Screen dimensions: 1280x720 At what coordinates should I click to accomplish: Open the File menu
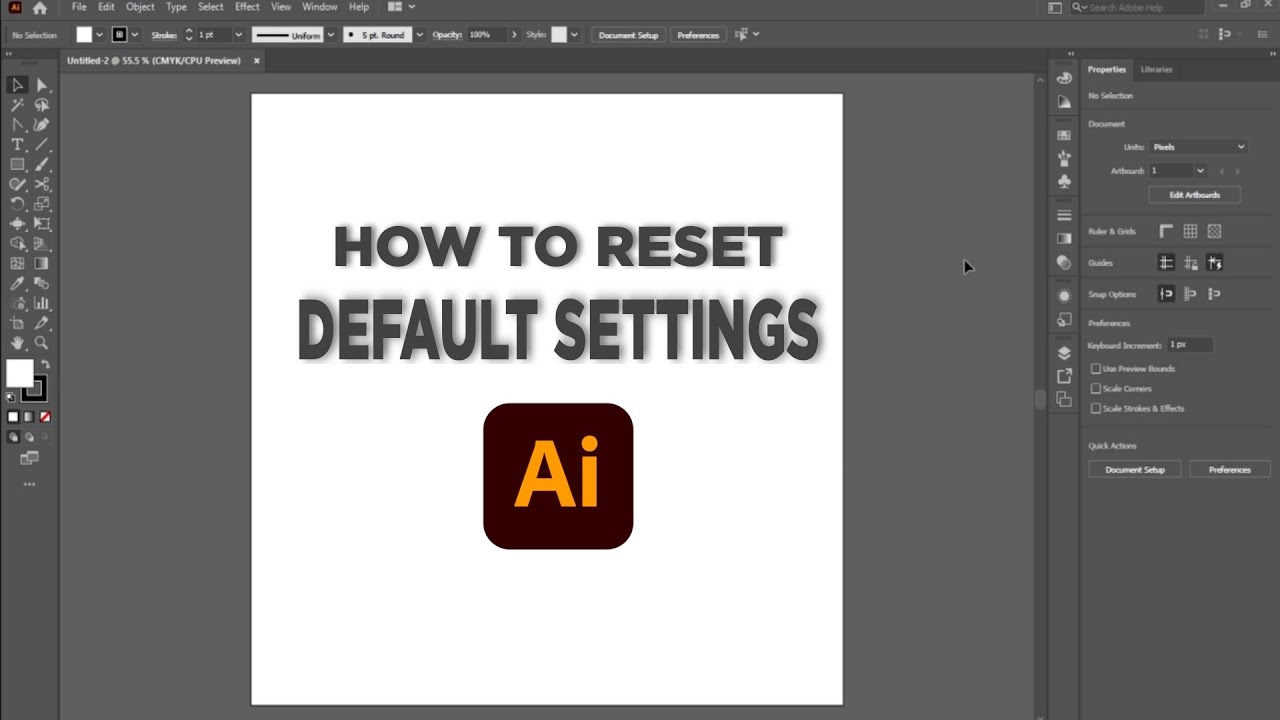(79, 7)
